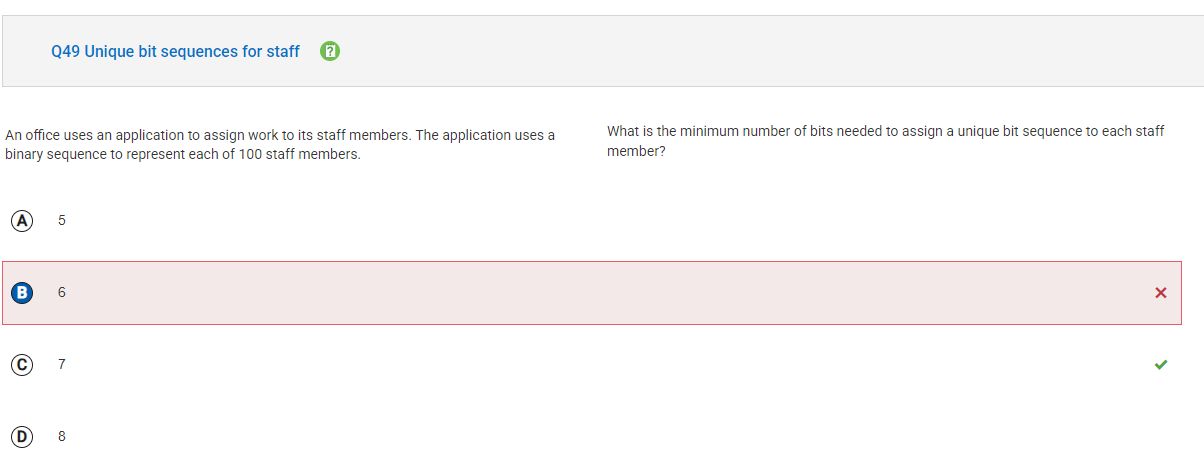Click the pink highlighted option B row
This screenshot has width=1204, height=463.
tap(592, 293)
